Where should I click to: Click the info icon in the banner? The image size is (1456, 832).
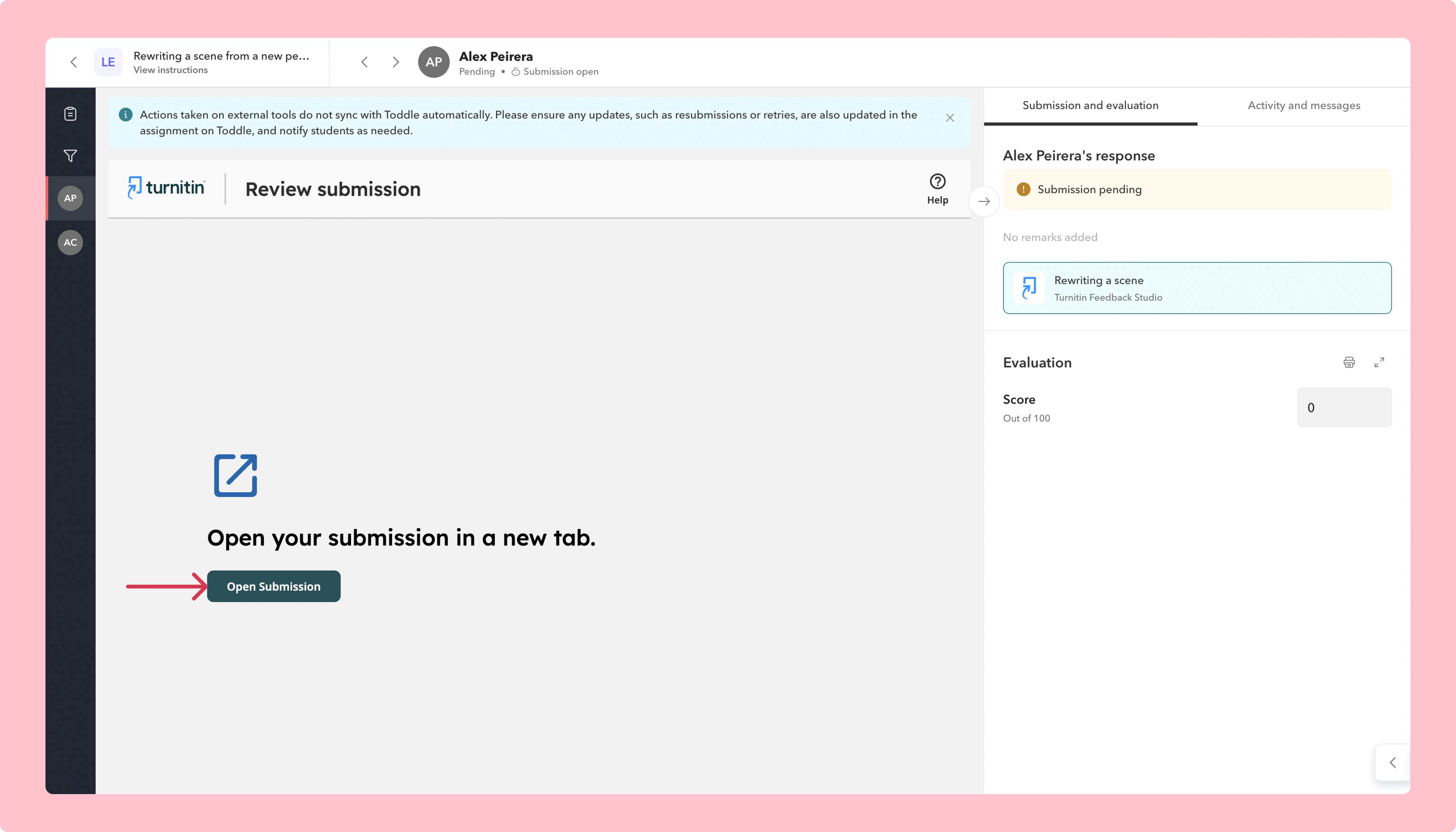[125, 115]
